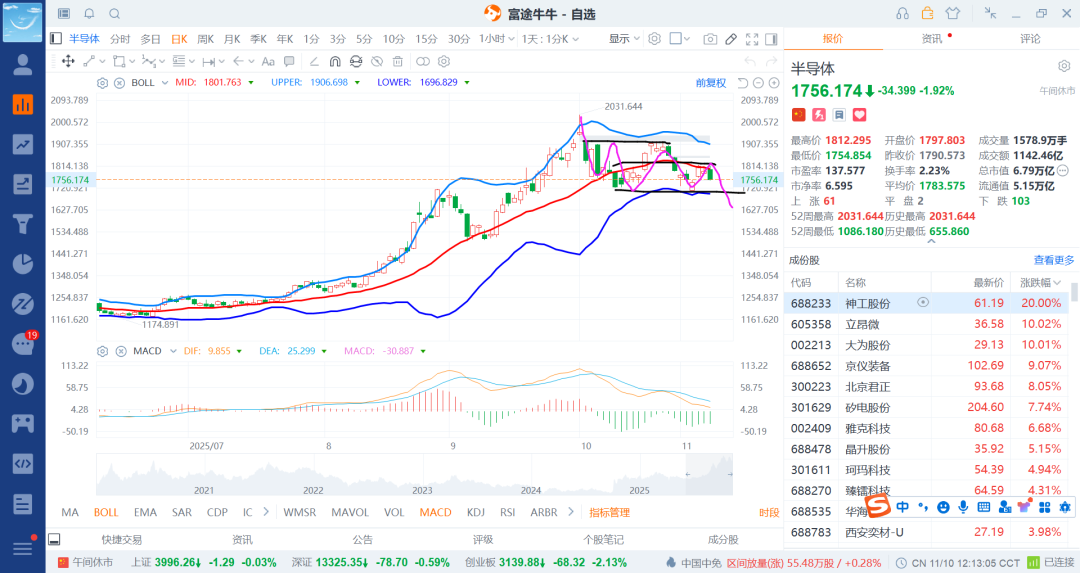Toggle the VOL indicator
This screenshot has height=573, width=1080.
[394, 512]
